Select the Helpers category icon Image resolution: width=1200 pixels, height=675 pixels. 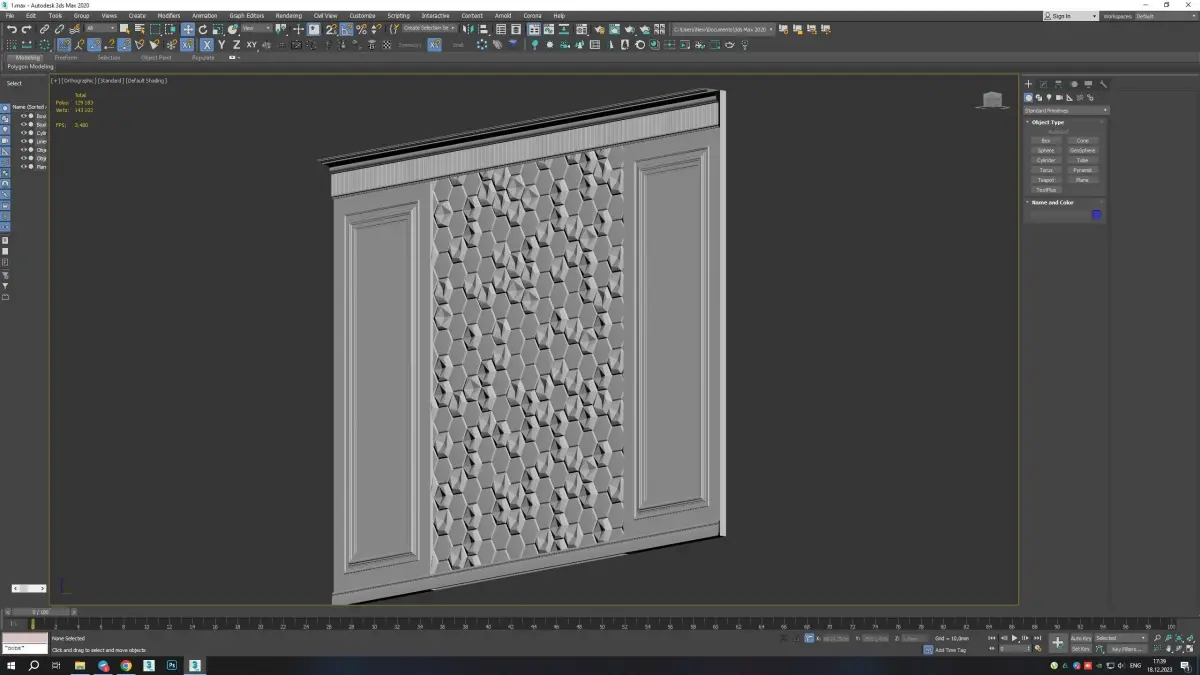point(1069,98)
